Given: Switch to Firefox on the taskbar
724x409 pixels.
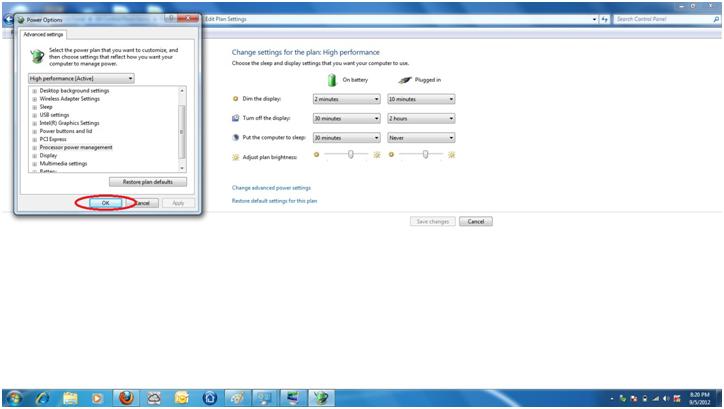Looking at the screenshot, I should point(126,397).
